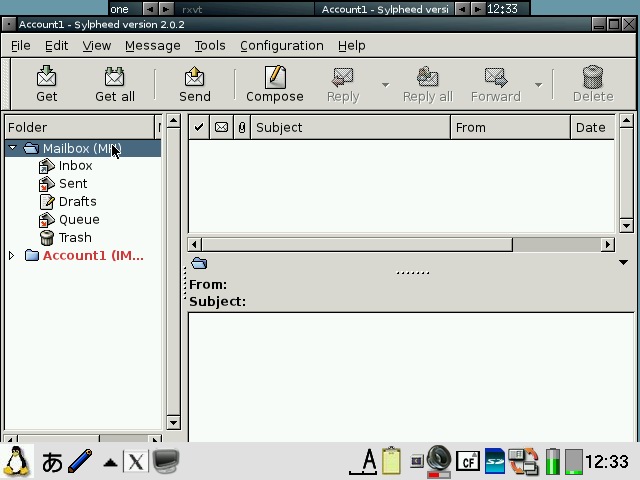Open the Sent folder

[73, 184]
